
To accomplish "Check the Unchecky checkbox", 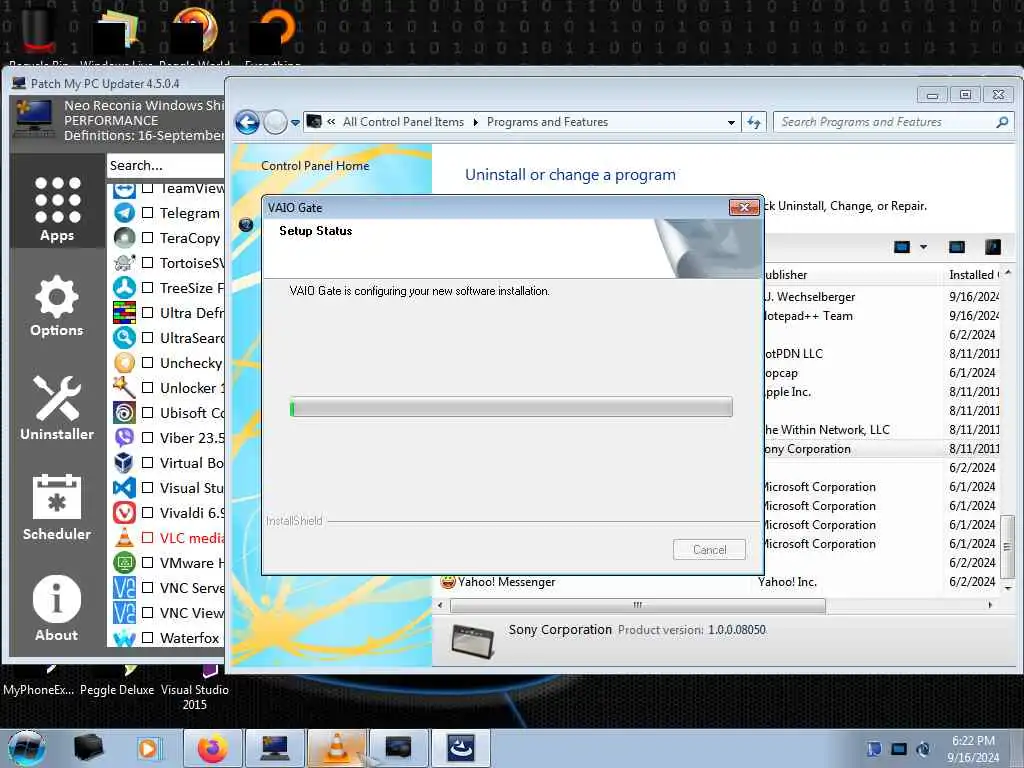I will 148,362.
